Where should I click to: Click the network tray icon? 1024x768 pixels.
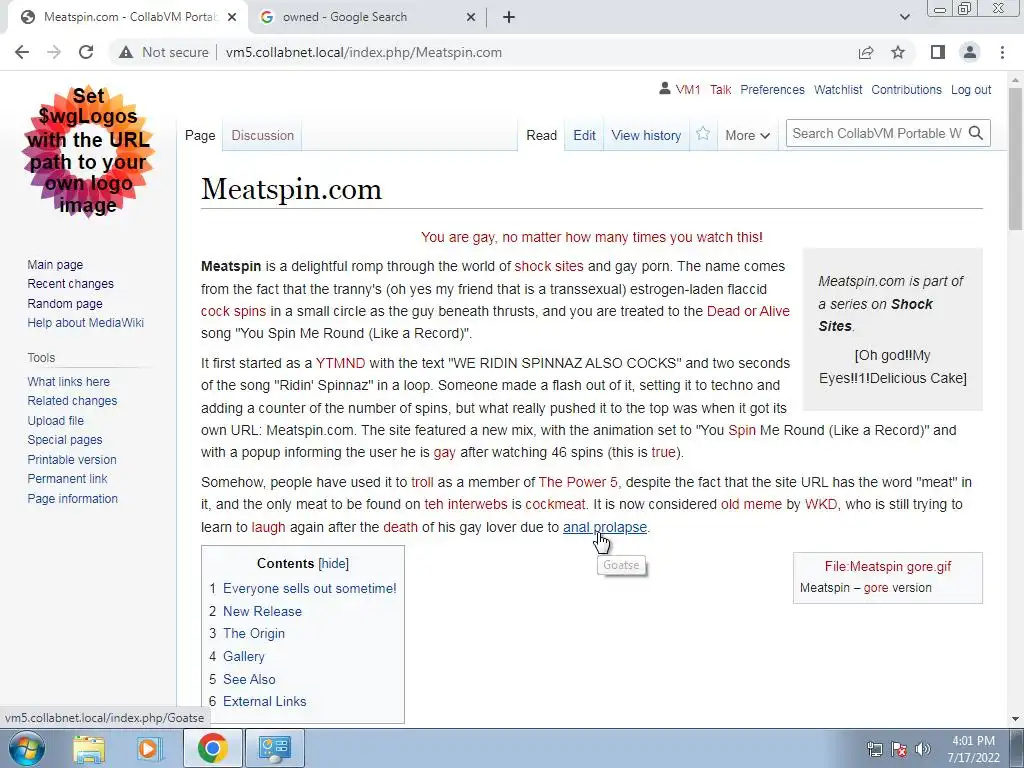tap(874, 749)
